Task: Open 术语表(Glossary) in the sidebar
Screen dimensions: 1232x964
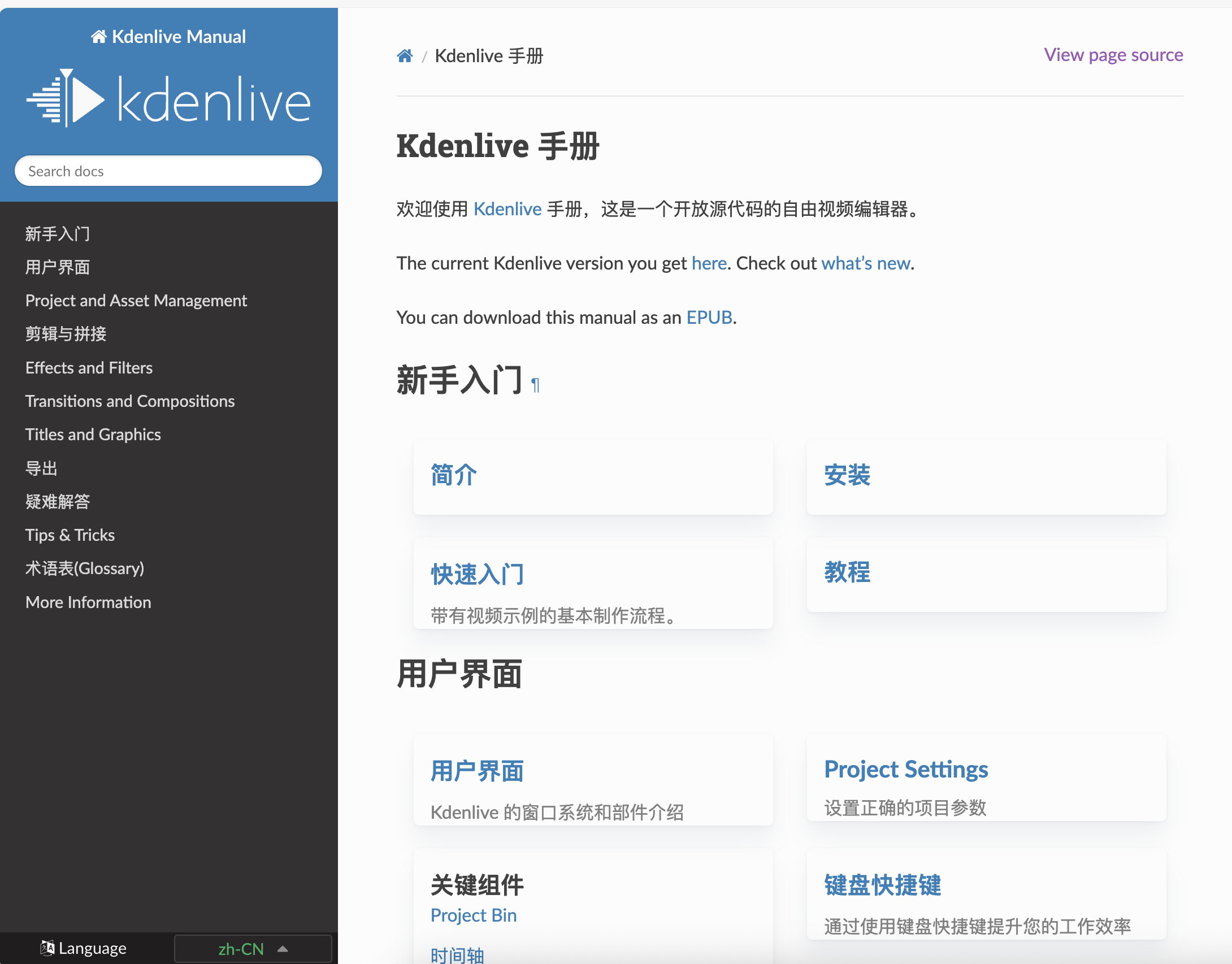Action: click(85, 568)
